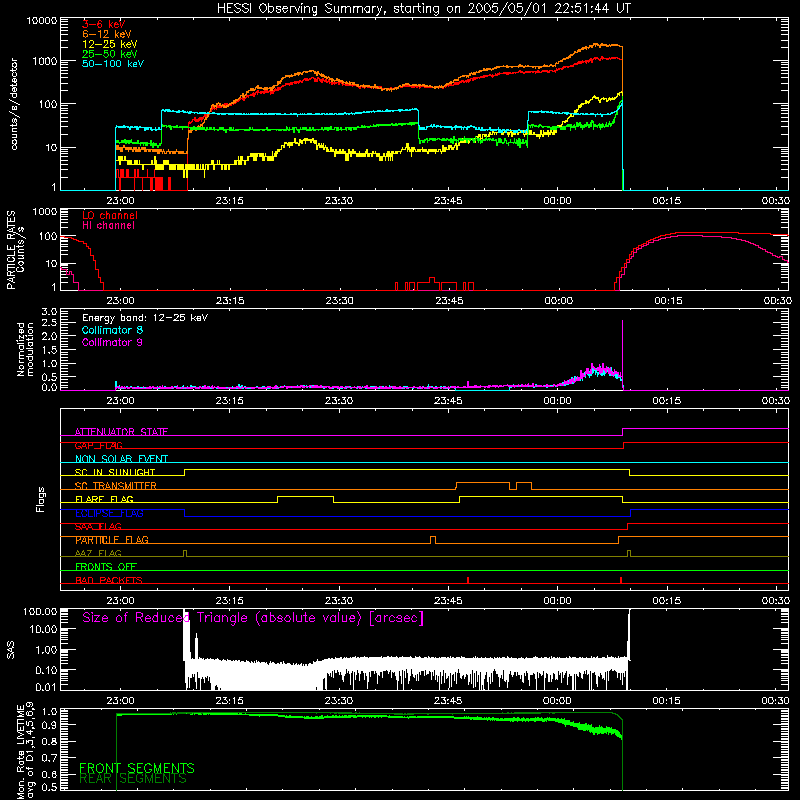Click the FLARE_FLAG label
This screenshot has height=800, width=800.
[104, 499]
